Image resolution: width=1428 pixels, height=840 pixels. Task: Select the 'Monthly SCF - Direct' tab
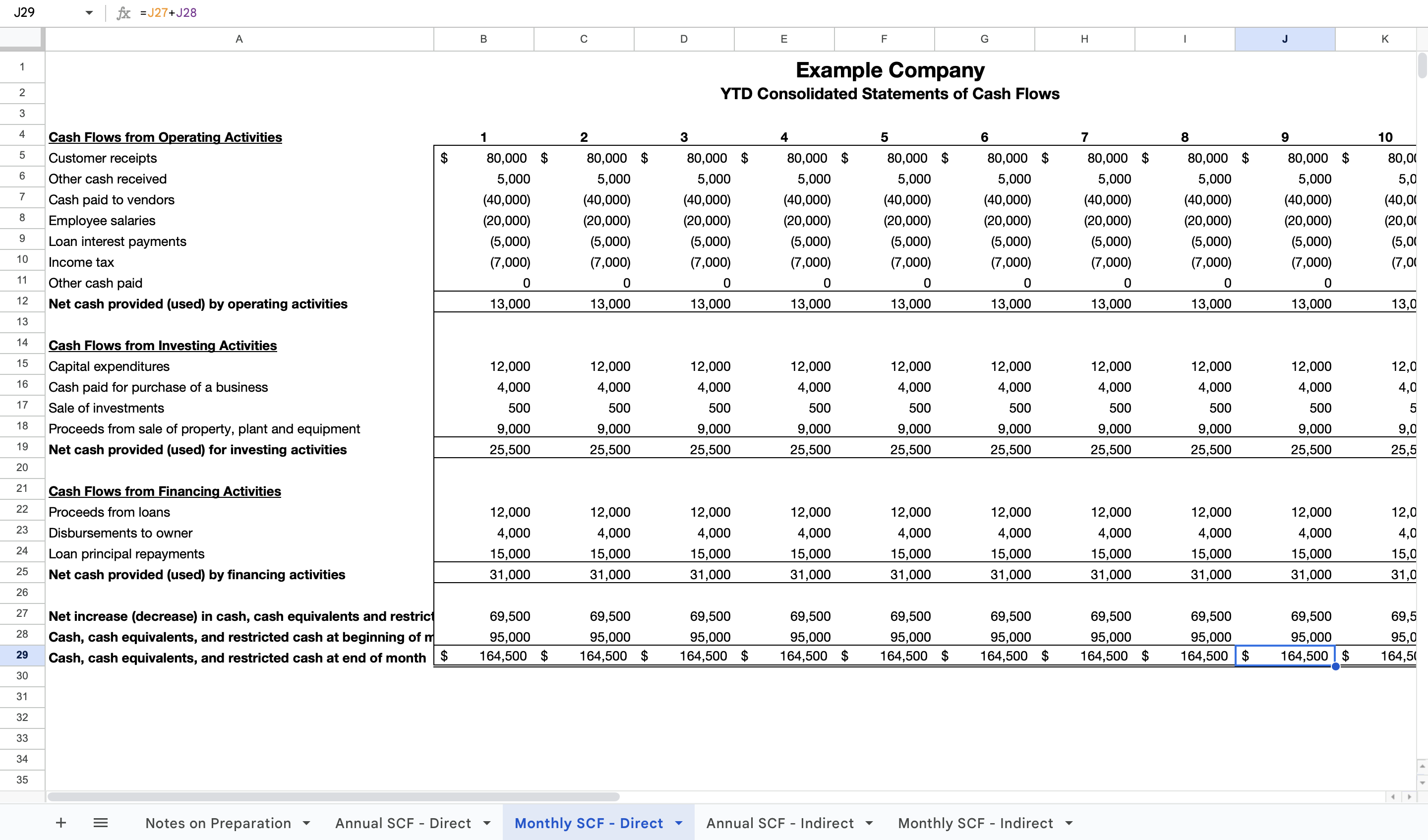pos(589,820)
